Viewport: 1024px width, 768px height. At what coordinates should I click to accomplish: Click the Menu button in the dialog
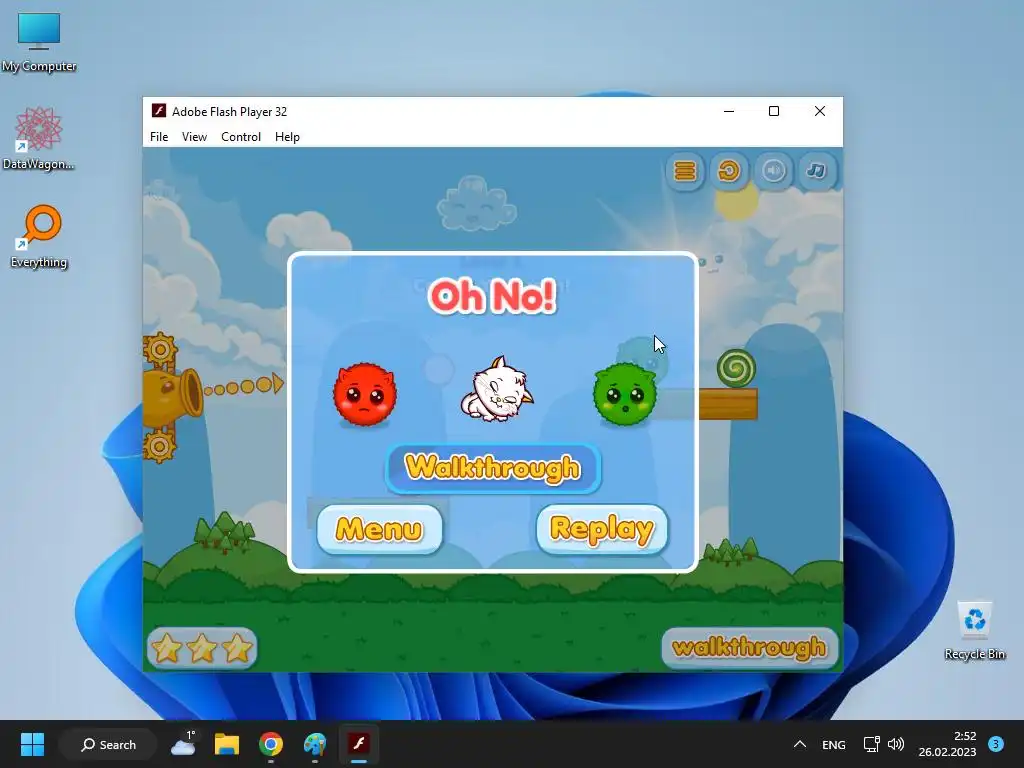pyautogui.click(x=379, y=529)
